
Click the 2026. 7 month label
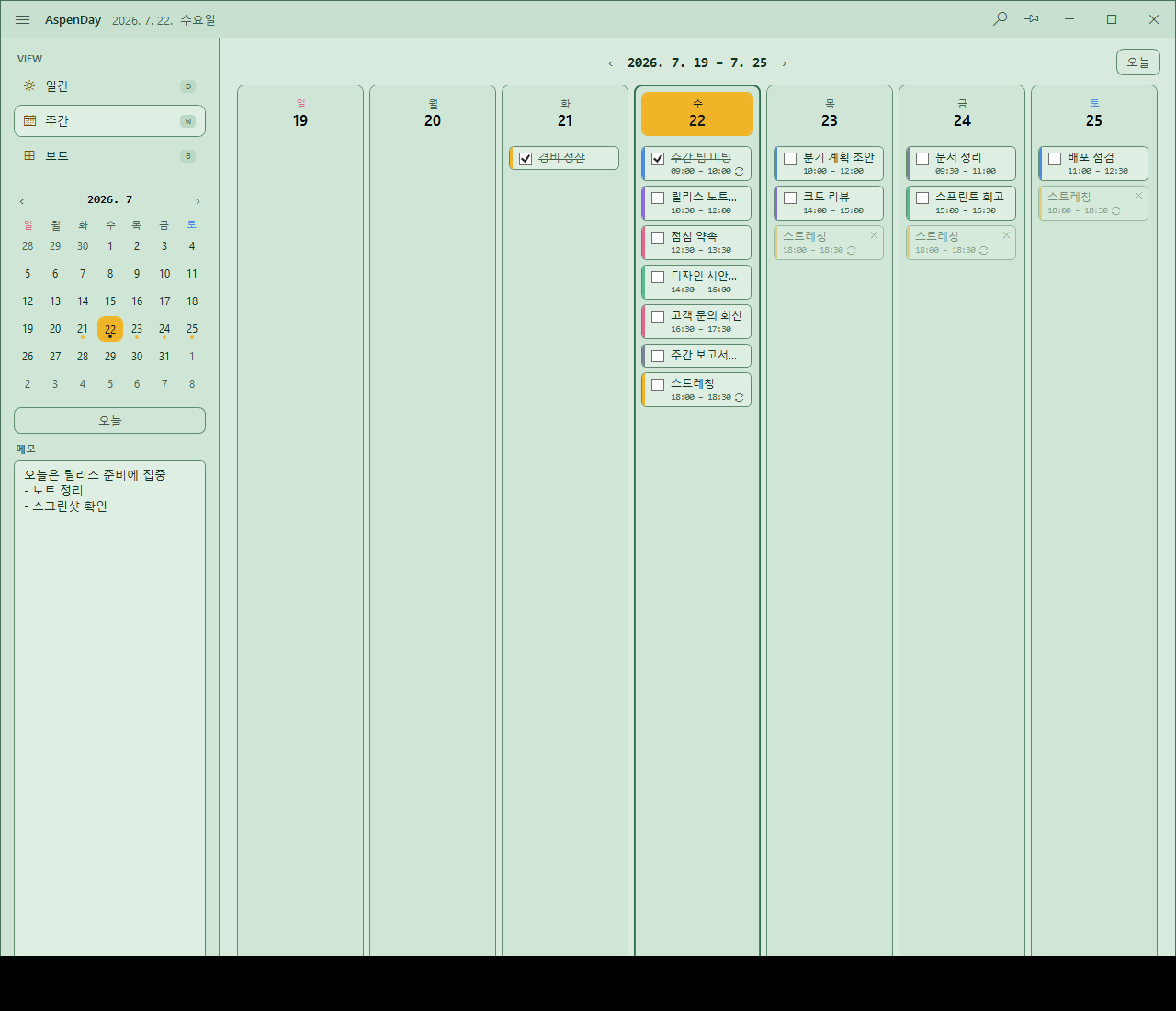(x=110, y=199)
